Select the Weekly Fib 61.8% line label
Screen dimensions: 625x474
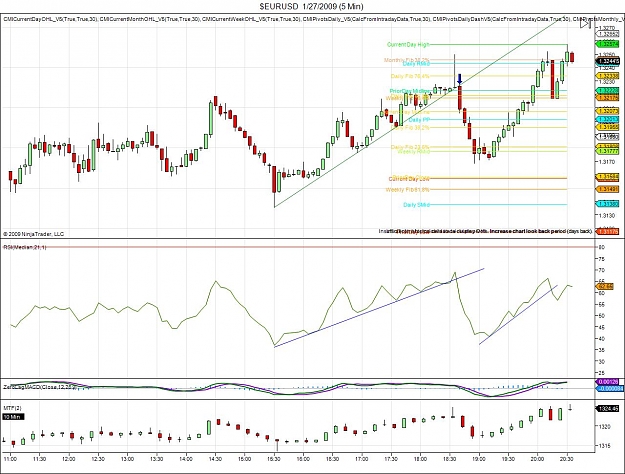click(x=407, y=190)
